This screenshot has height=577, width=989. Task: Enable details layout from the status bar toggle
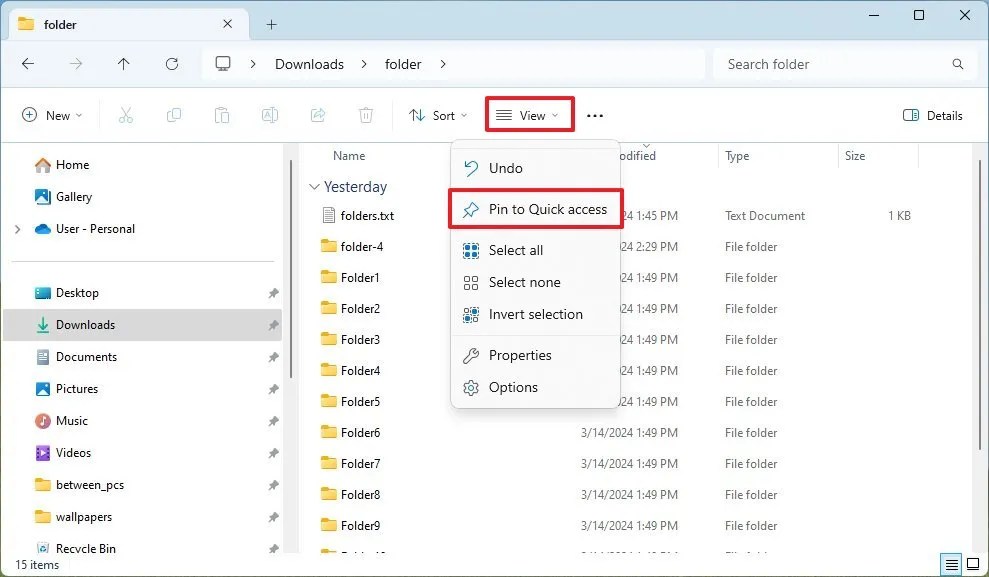(950, 564)
